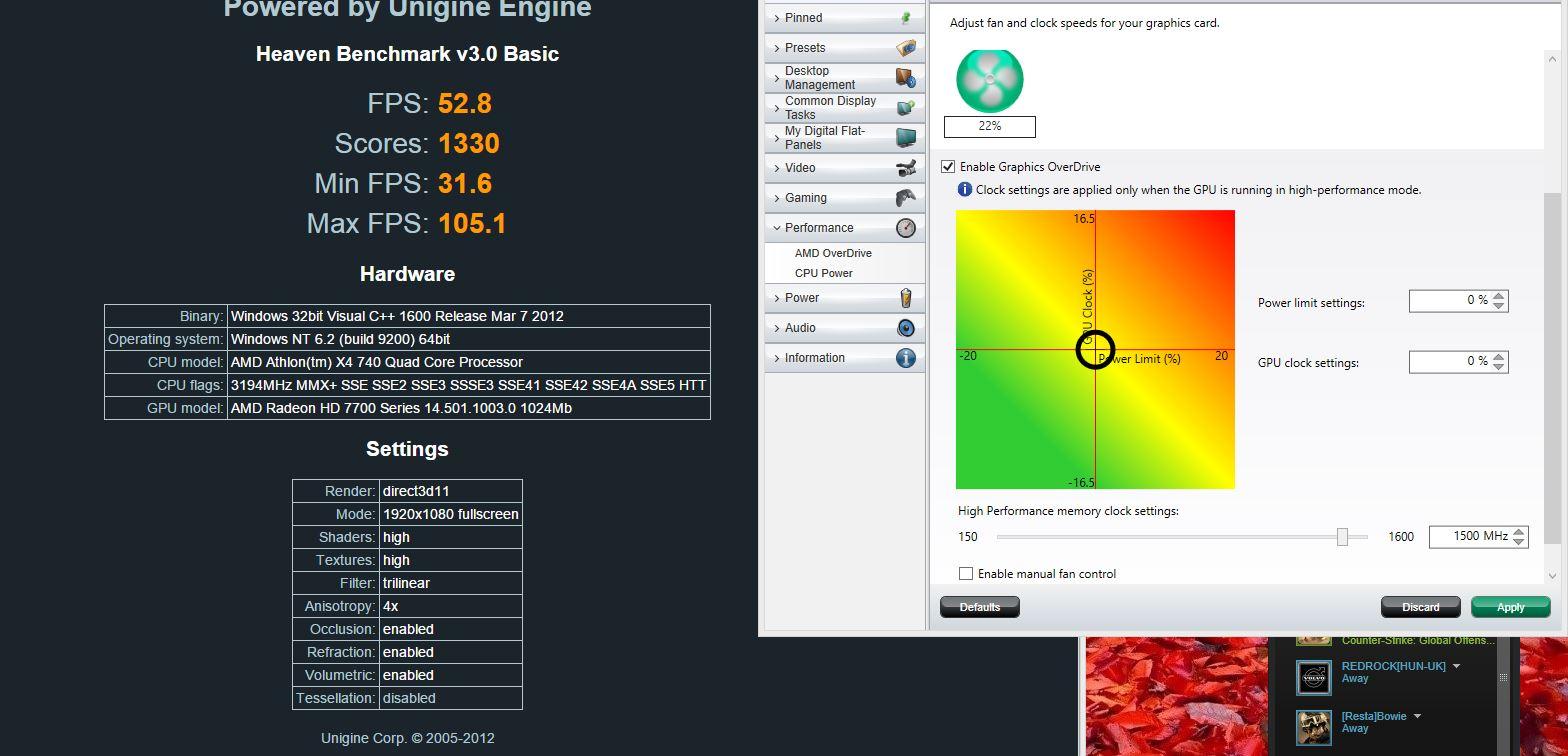Click the Max FPS value 105.1
Viewport: 1568px width, 756px height.
coord(472,224)
